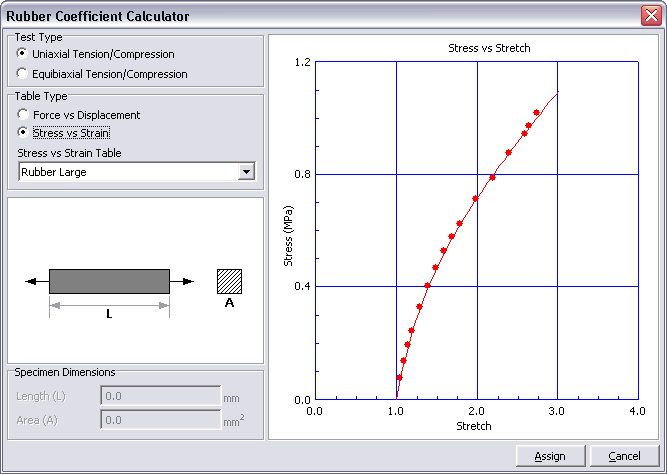The image size is (667, 474).
Task: Click the hatched cross-section square icon
Action: click(x=230, y=281)
